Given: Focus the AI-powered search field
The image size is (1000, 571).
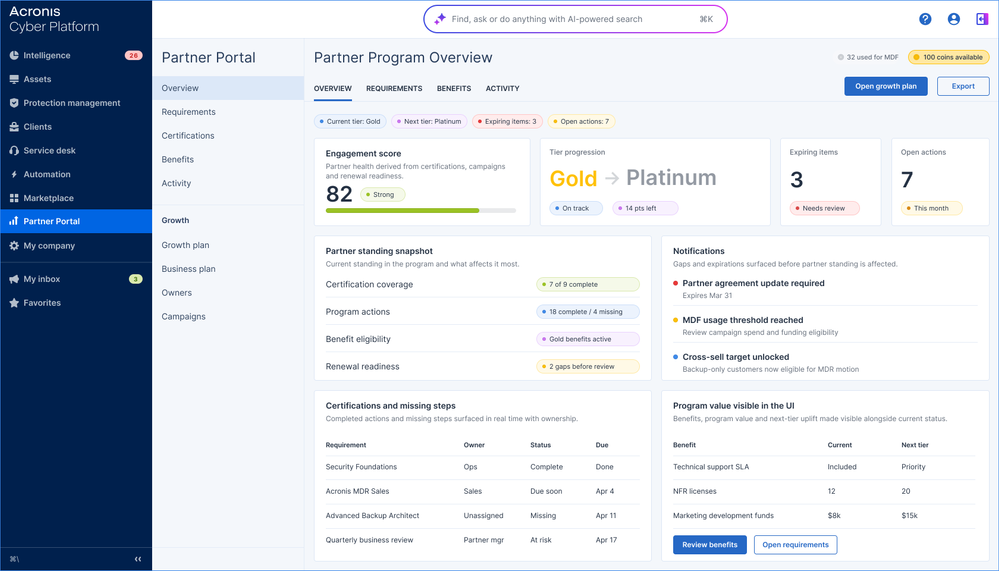Looking at the screenshot, I should [575, 19].
